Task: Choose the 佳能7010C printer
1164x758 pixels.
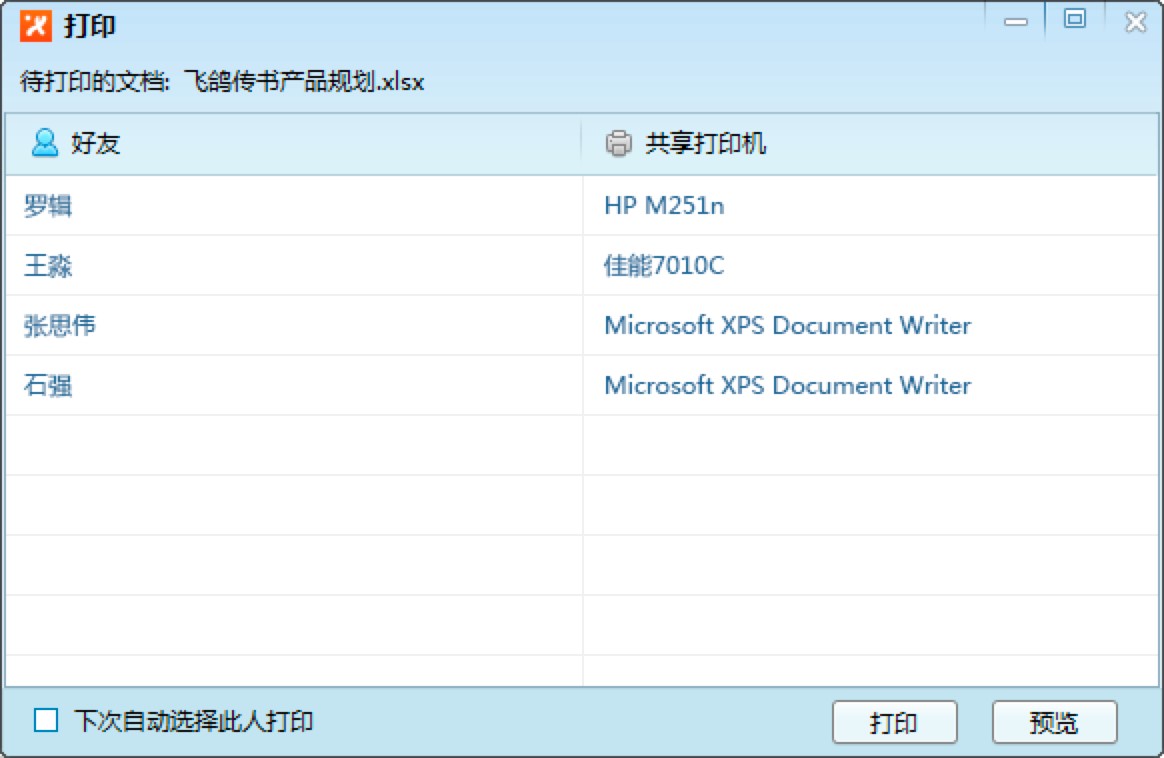Action: (x=664, y=266)
